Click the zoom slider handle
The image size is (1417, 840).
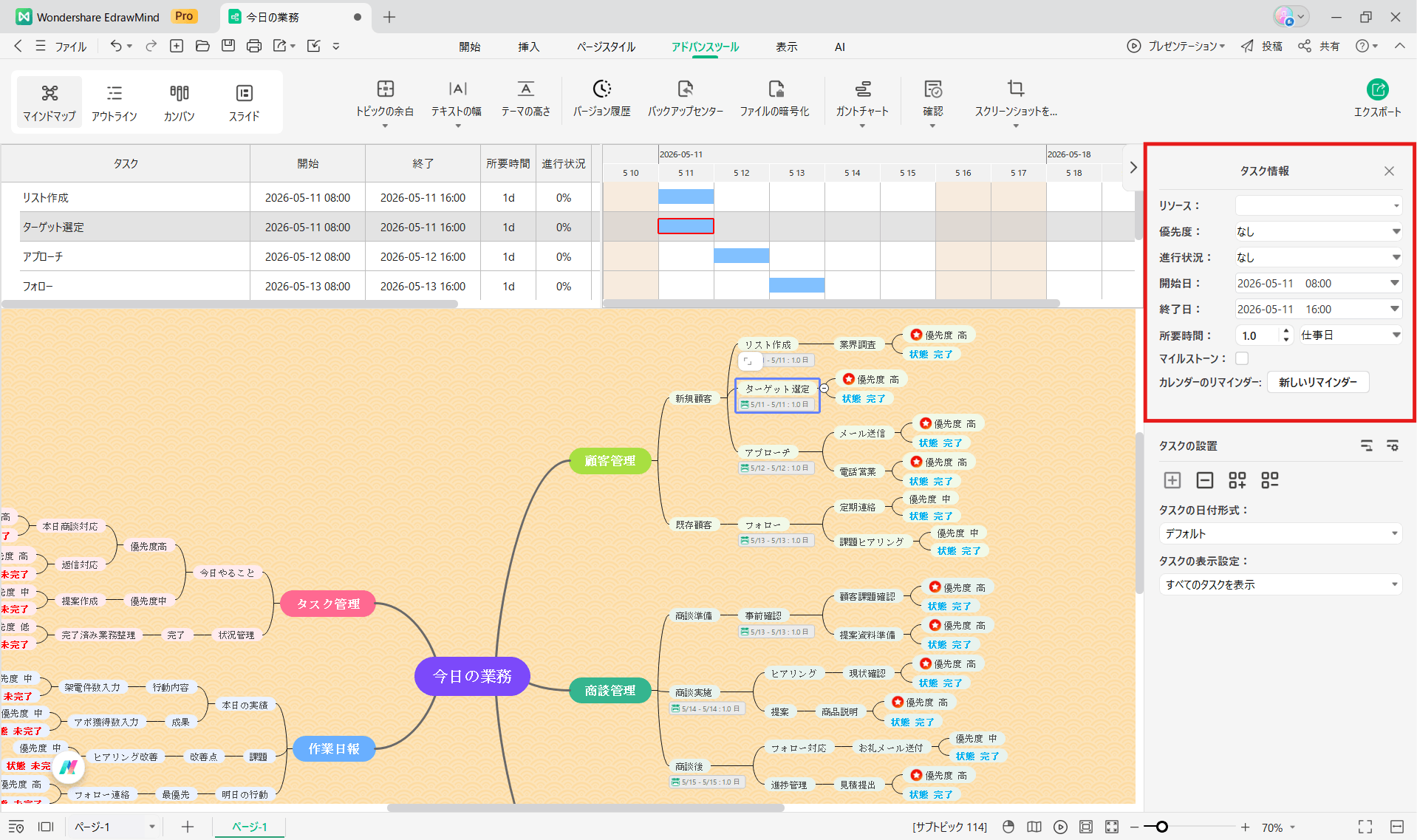pos(1161,827)
